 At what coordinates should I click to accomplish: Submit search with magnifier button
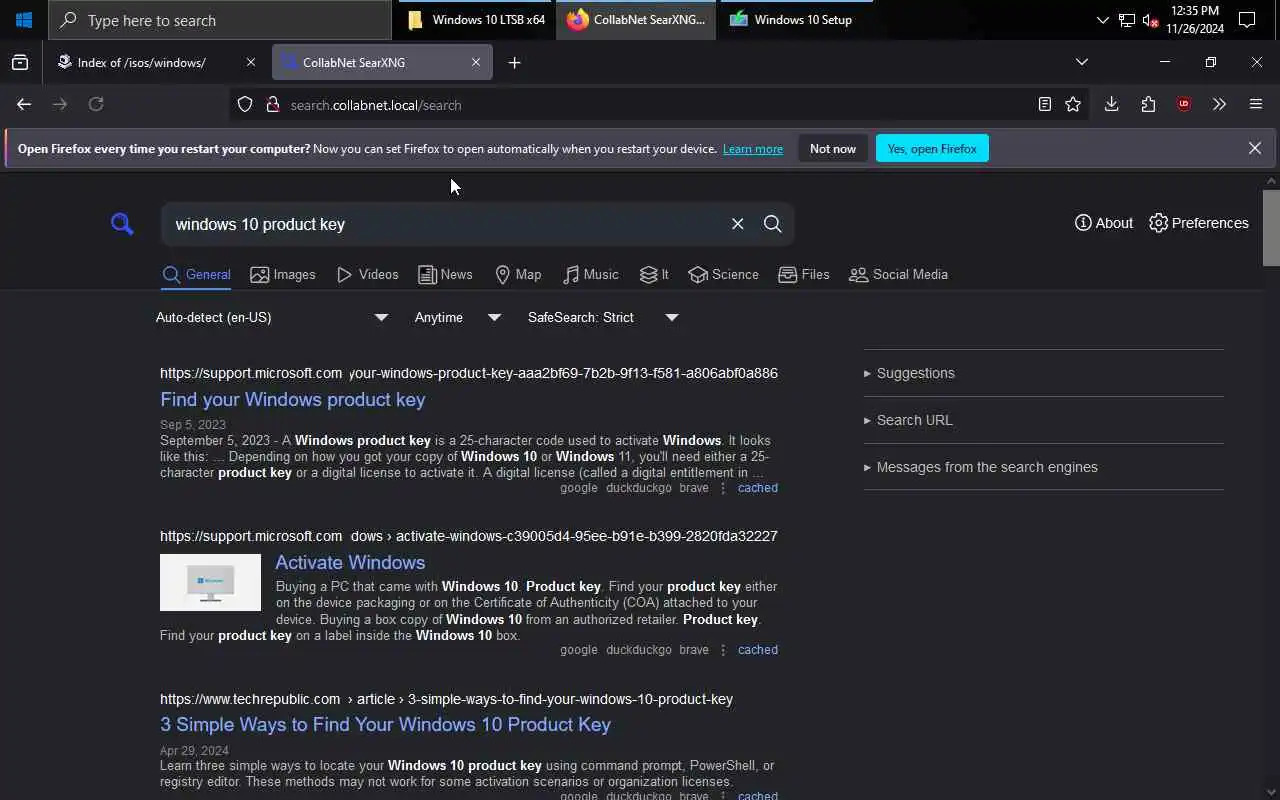click(773, 224)
